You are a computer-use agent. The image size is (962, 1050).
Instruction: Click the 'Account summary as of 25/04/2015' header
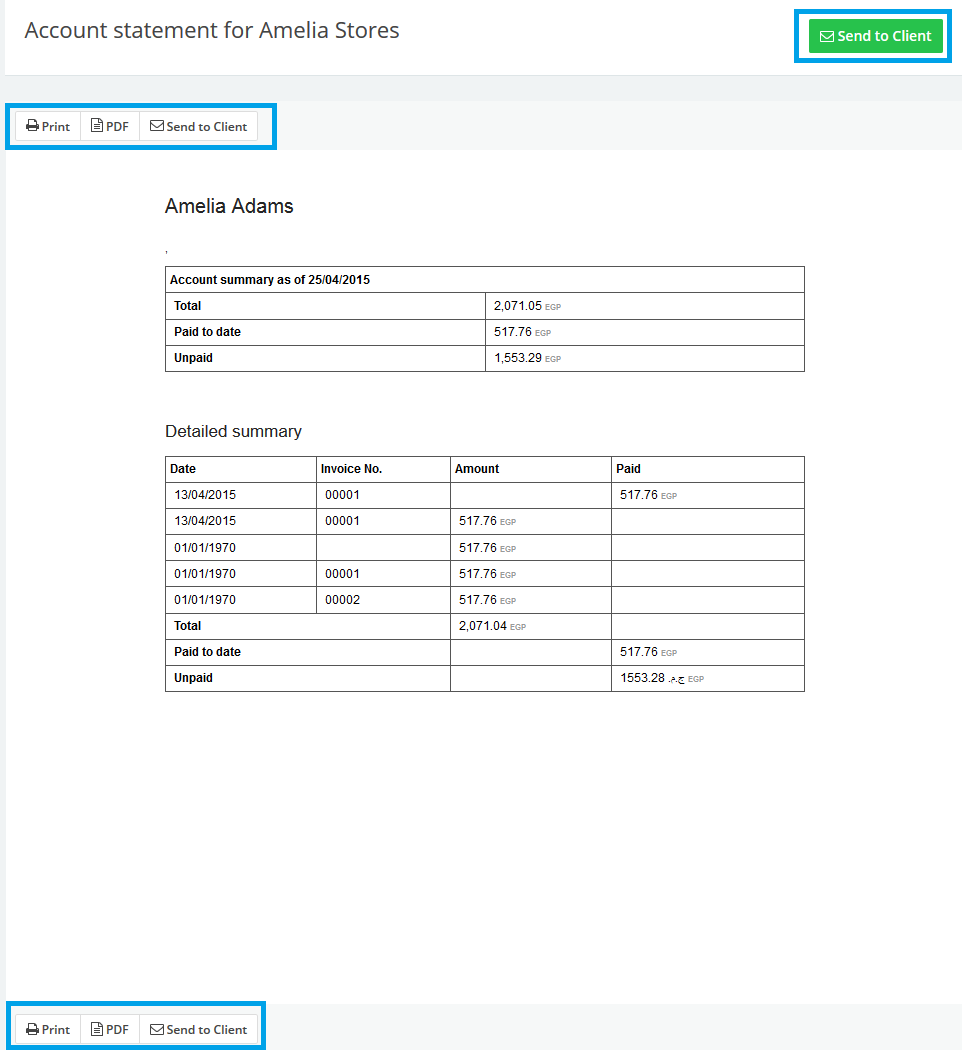[x=270, y=280]
